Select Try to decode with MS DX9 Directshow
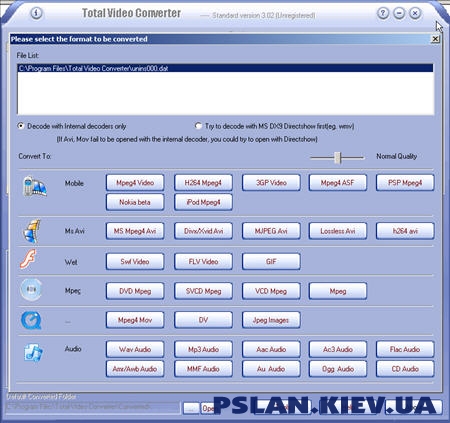Screen dimensions: 450x423 click(x=198, y=126)
